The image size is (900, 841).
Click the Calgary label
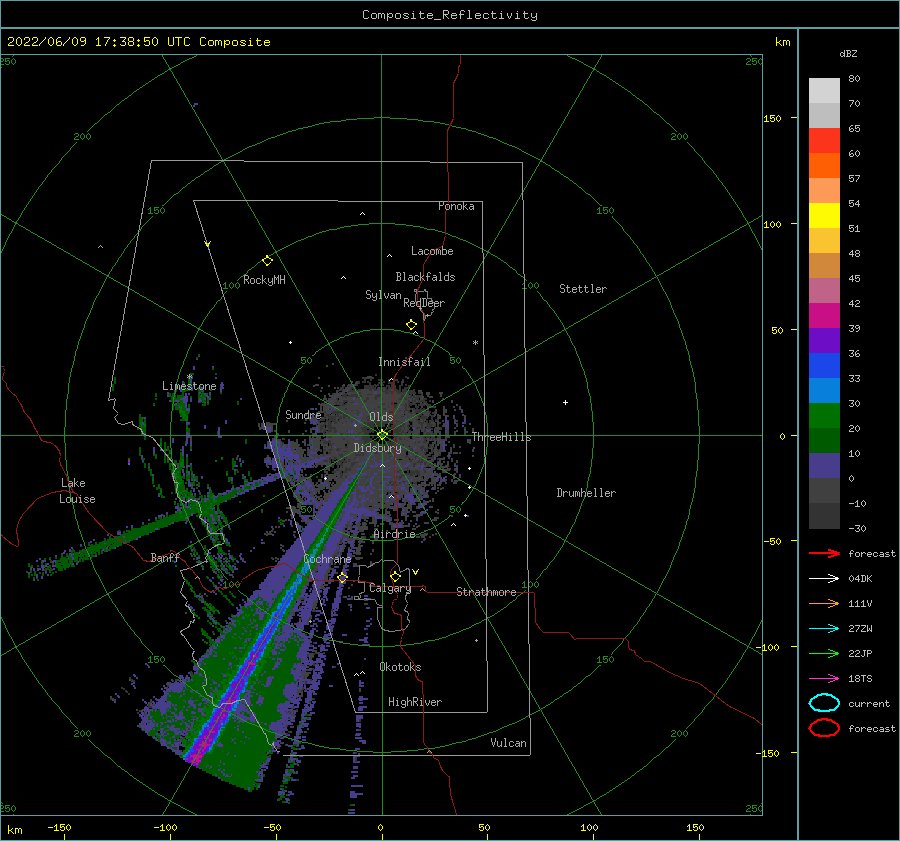coord(390,588)
